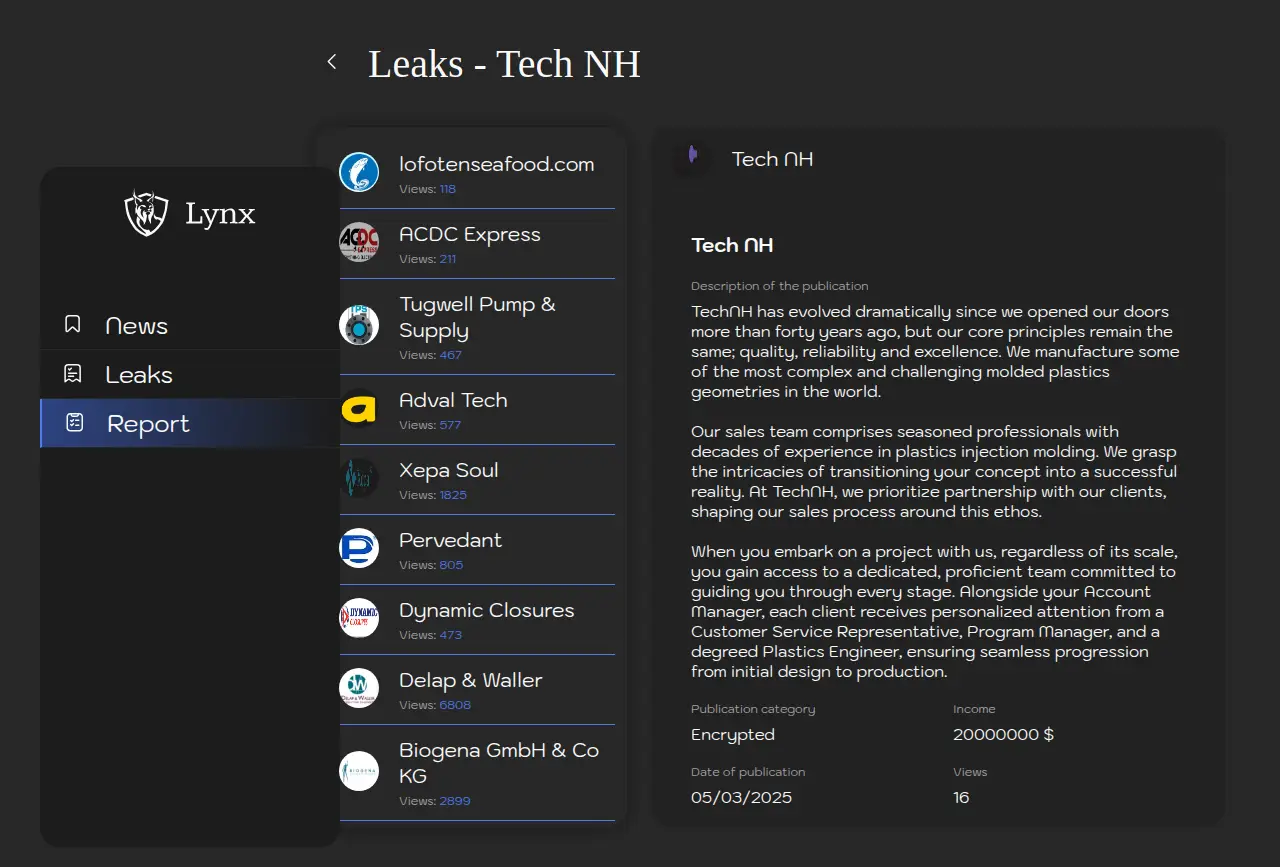Select the Report menu item
Viewport: 1280px width, 867px height.
pyautogui.click(x=148, y=424)
